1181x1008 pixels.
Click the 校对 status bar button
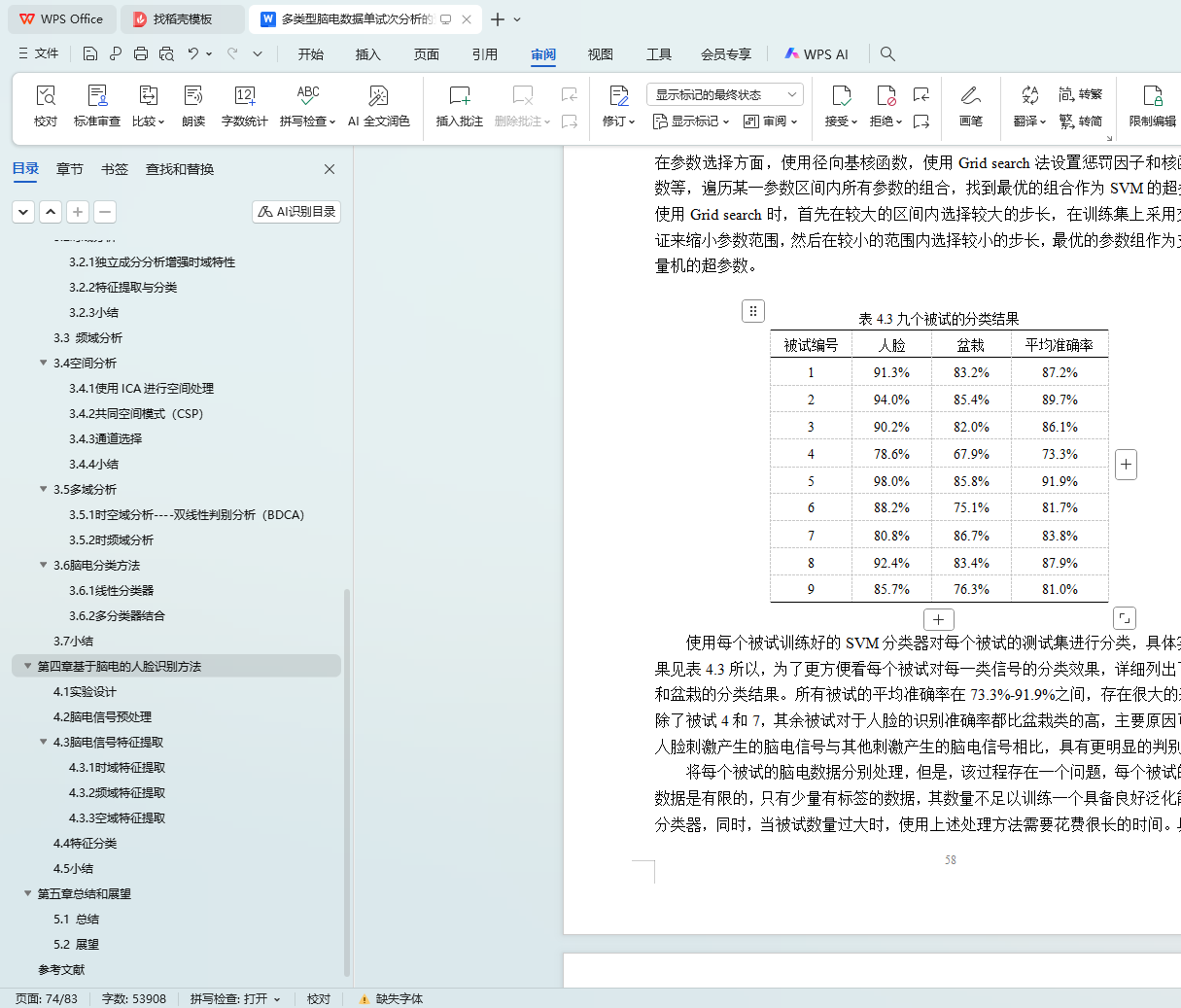319,998
